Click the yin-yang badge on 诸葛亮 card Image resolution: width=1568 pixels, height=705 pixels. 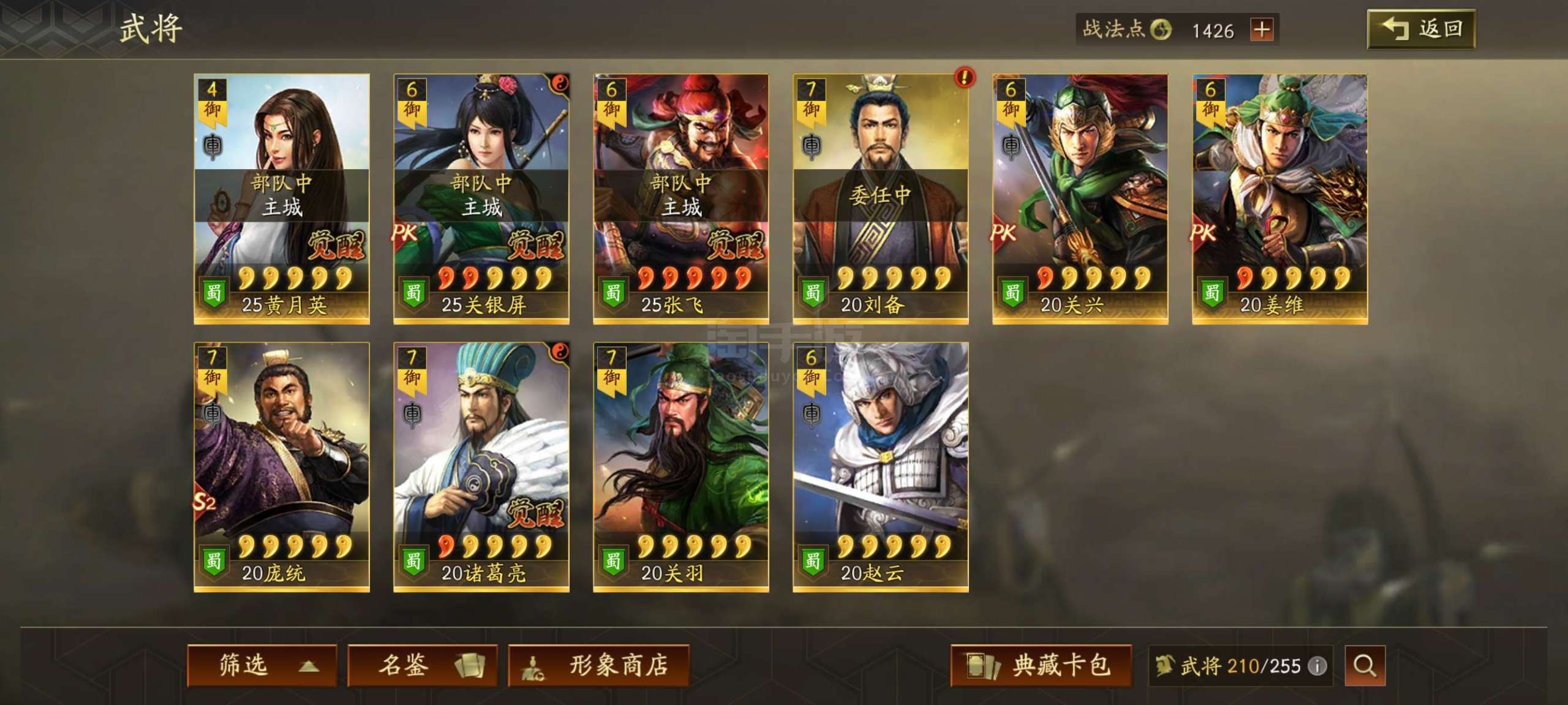560,352
